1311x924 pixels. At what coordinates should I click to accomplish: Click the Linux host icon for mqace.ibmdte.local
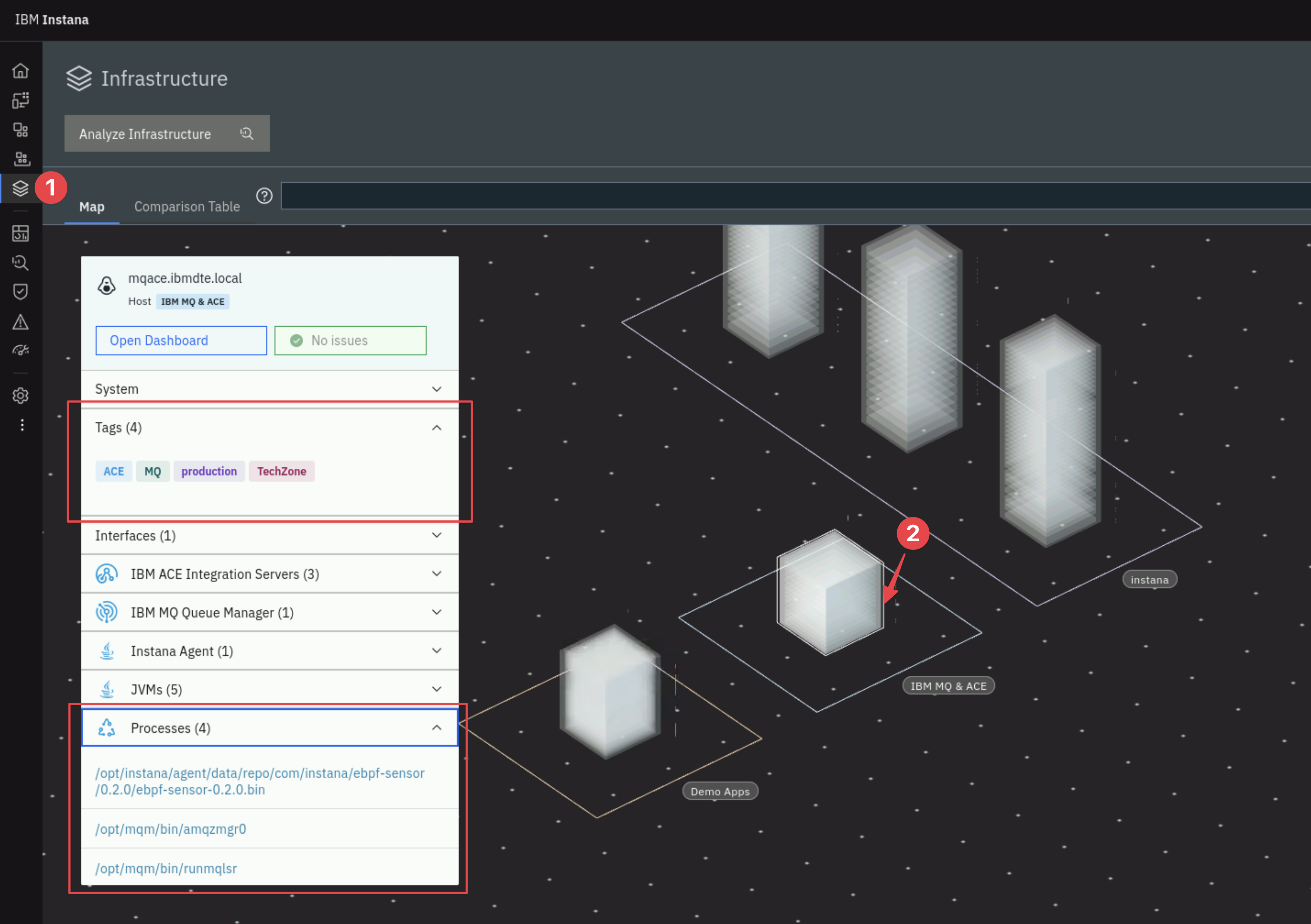pyautogui.click(x=107, y=285)
